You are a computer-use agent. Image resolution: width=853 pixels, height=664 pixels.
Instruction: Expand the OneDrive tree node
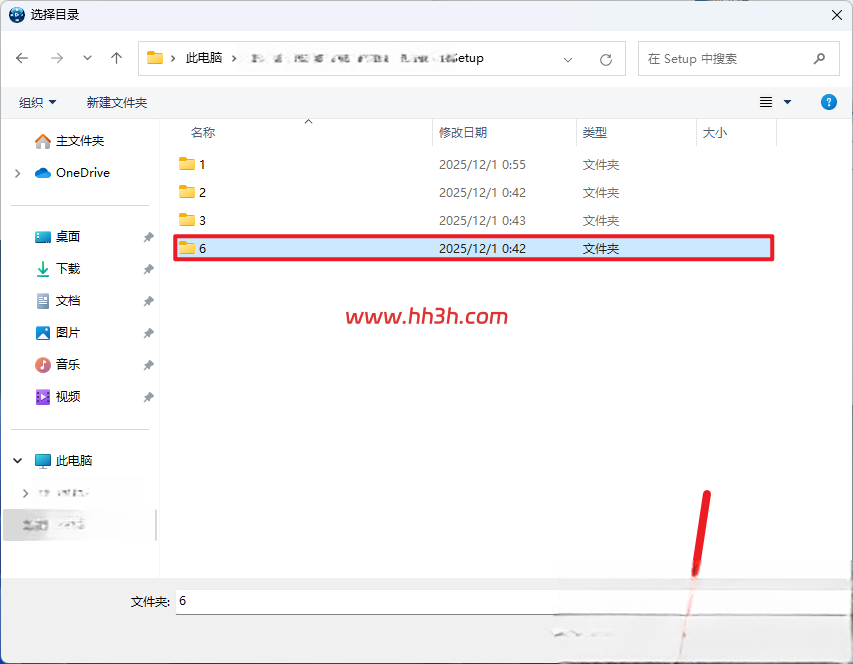(17, 173)
